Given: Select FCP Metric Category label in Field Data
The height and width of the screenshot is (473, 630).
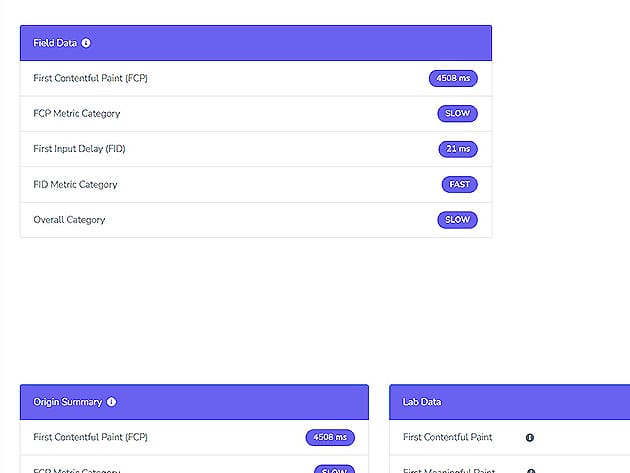Looking at the screenshot, I should coord(76,113).
